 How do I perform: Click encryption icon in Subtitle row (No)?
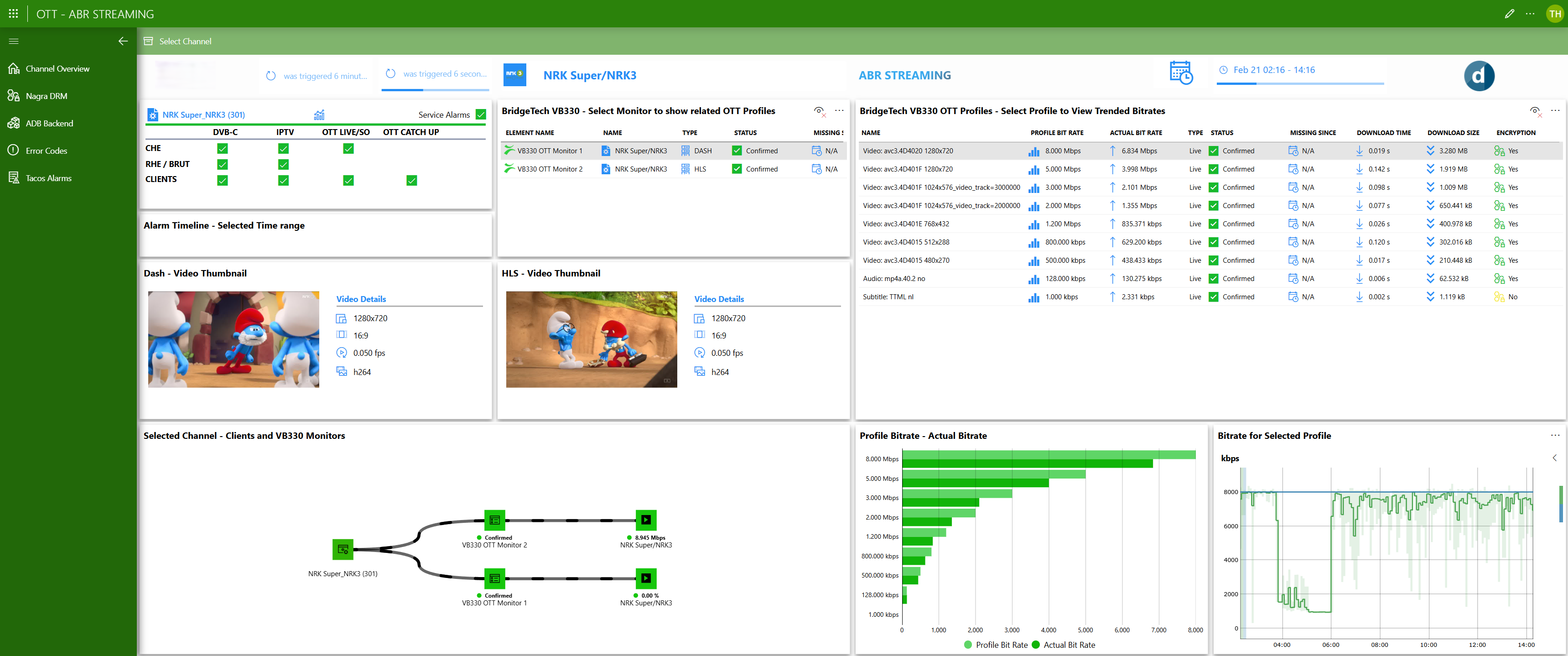1499,297
